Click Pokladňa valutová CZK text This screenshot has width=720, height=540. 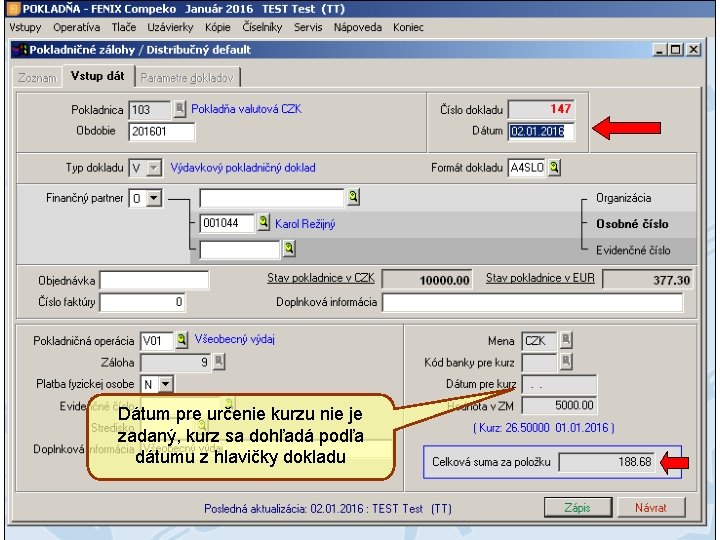[x=247, y=109]
